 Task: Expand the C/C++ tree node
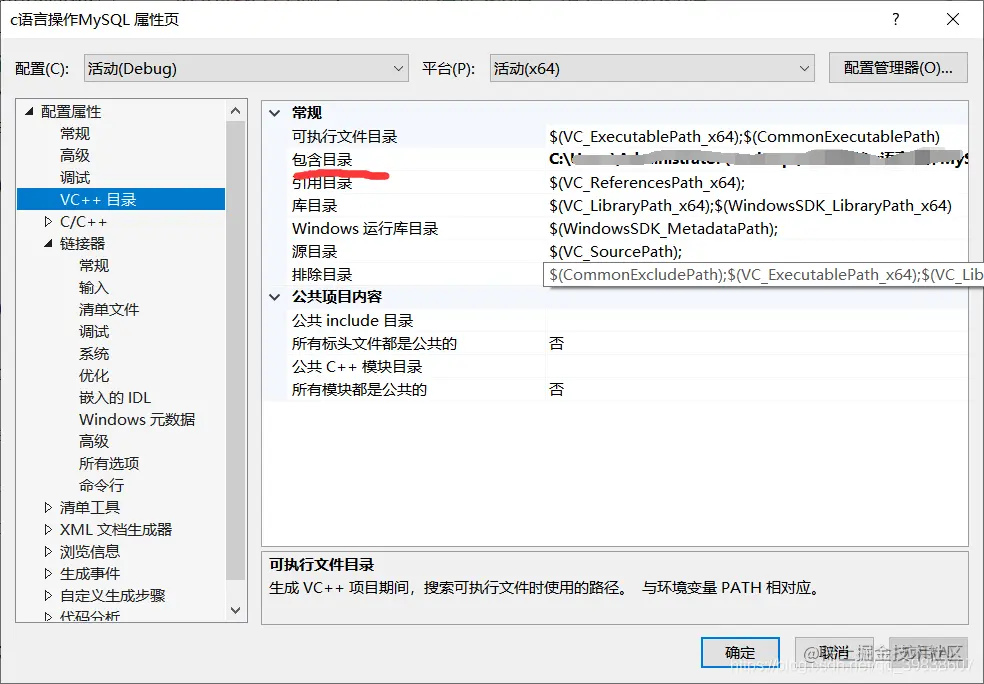48,222
